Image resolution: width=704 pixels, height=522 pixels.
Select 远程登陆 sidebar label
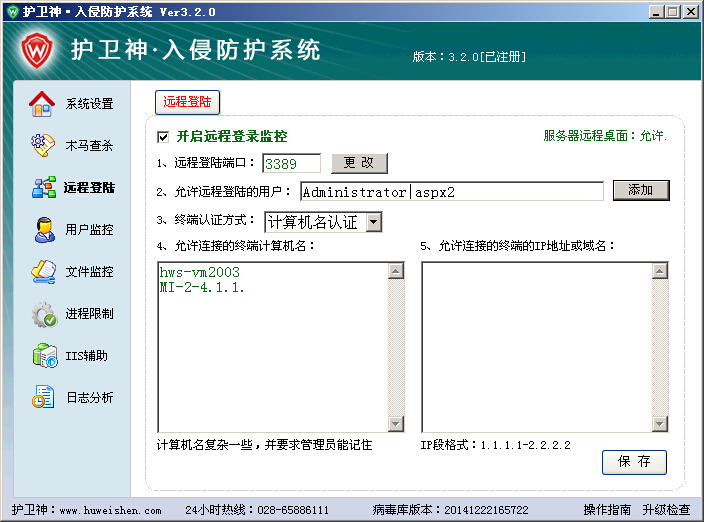89,188
